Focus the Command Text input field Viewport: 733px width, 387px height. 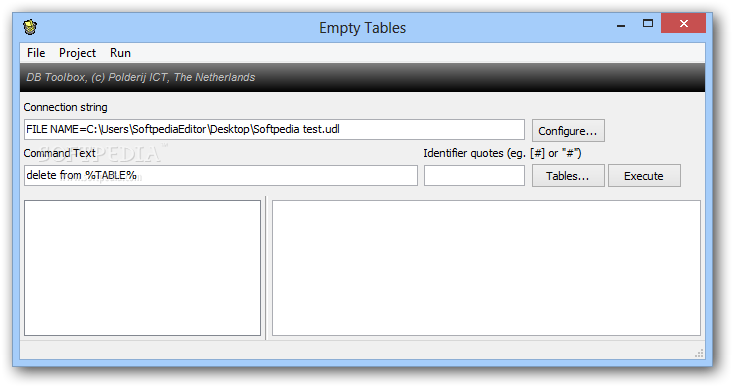[x=221, y=175]
